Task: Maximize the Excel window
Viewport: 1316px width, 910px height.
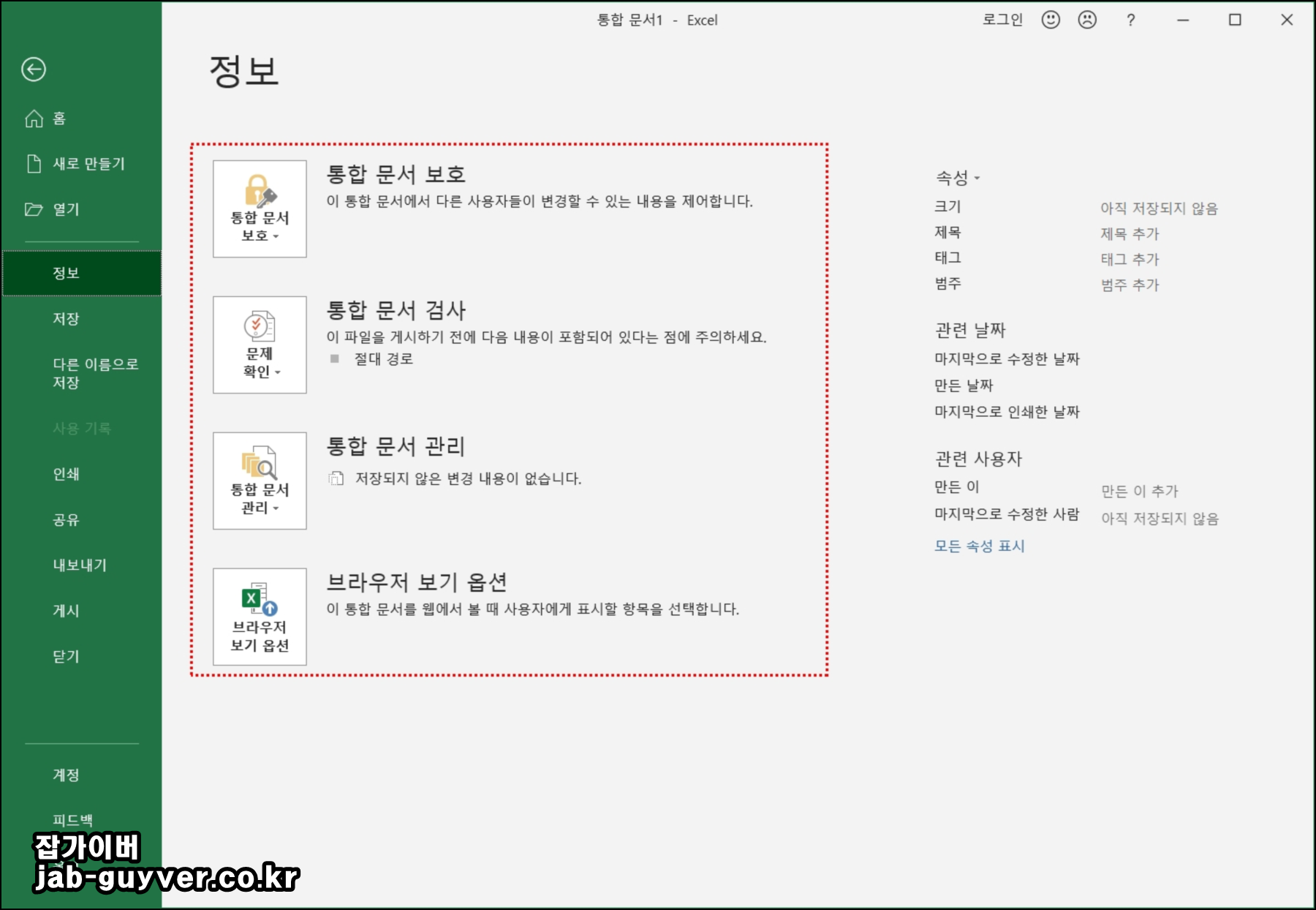Action: (1235, 20)
